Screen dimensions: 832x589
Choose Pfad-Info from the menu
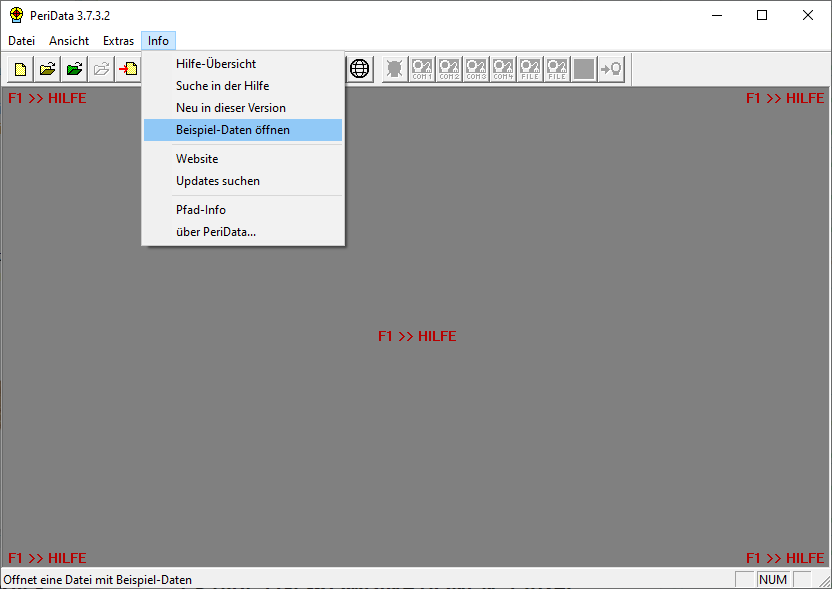243,210
